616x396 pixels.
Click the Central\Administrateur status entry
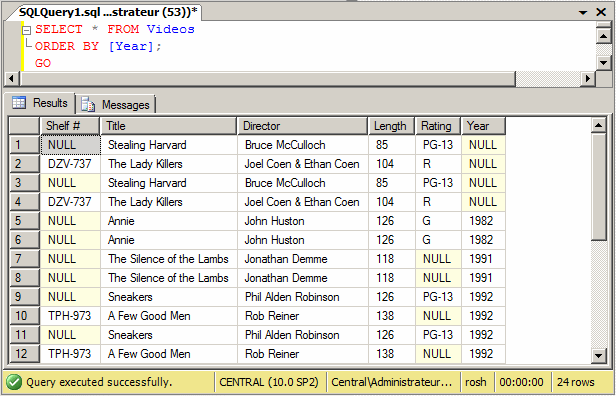click(x=392, y=382)
